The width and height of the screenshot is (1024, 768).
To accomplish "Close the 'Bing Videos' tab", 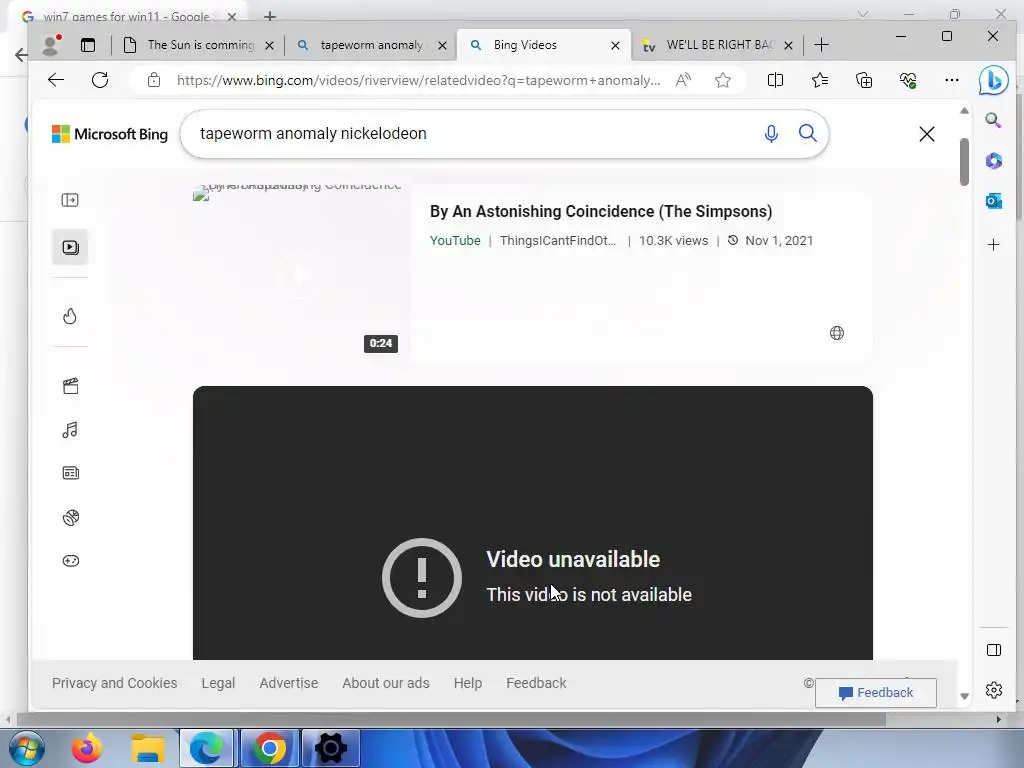I will coord(615,45).
